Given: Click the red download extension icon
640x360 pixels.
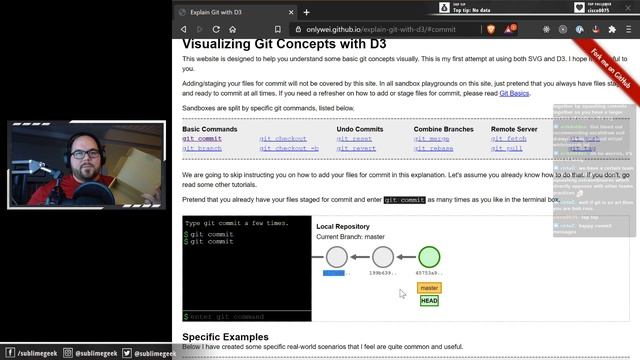Looking at the screenshot, I should 596,29.
